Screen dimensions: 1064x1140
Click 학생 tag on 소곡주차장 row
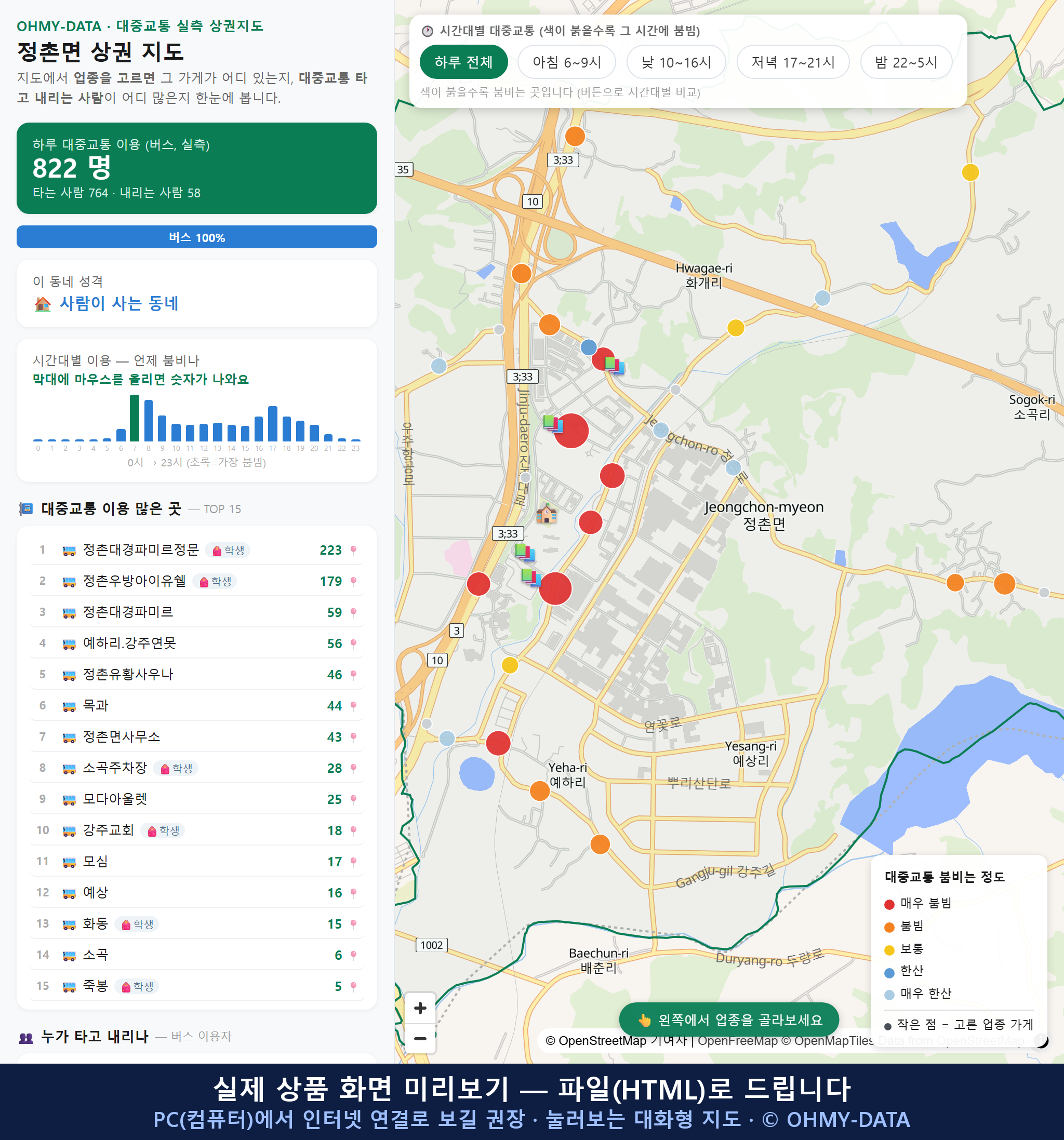pos(176,768)
